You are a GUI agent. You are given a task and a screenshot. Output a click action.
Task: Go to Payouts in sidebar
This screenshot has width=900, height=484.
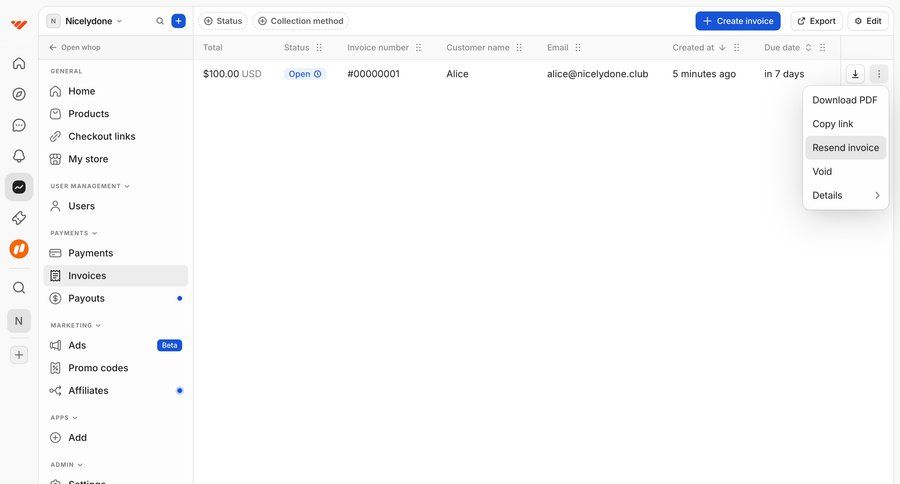[86, 298]
